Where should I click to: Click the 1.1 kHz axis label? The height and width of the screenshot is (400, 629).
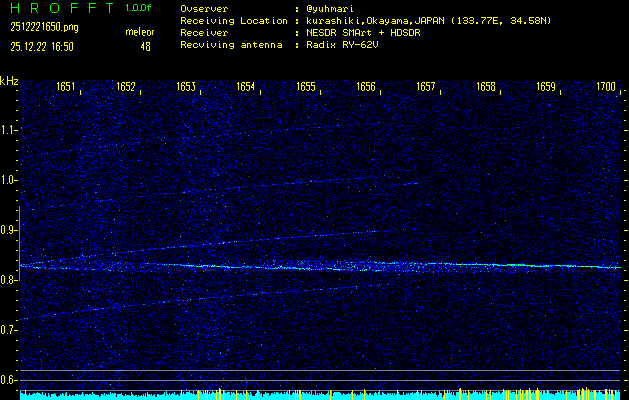pos(10,130)
